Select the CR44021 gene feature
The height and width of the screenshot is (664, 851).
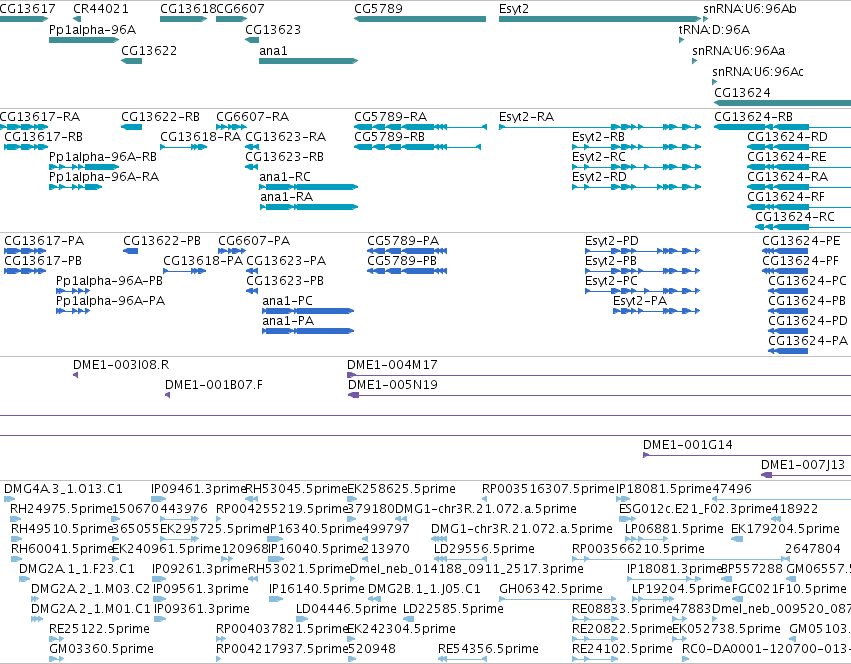(77, 19)
